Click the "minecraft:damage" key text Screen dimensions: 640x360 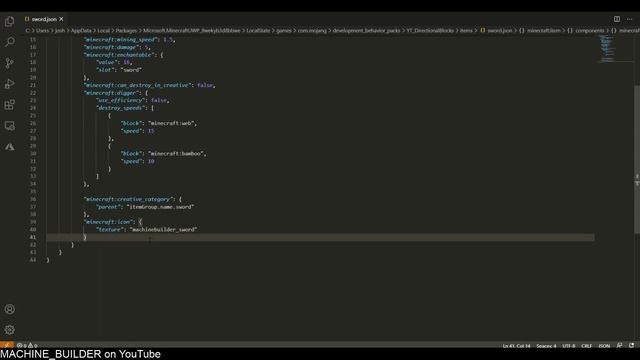pos(111,47)
